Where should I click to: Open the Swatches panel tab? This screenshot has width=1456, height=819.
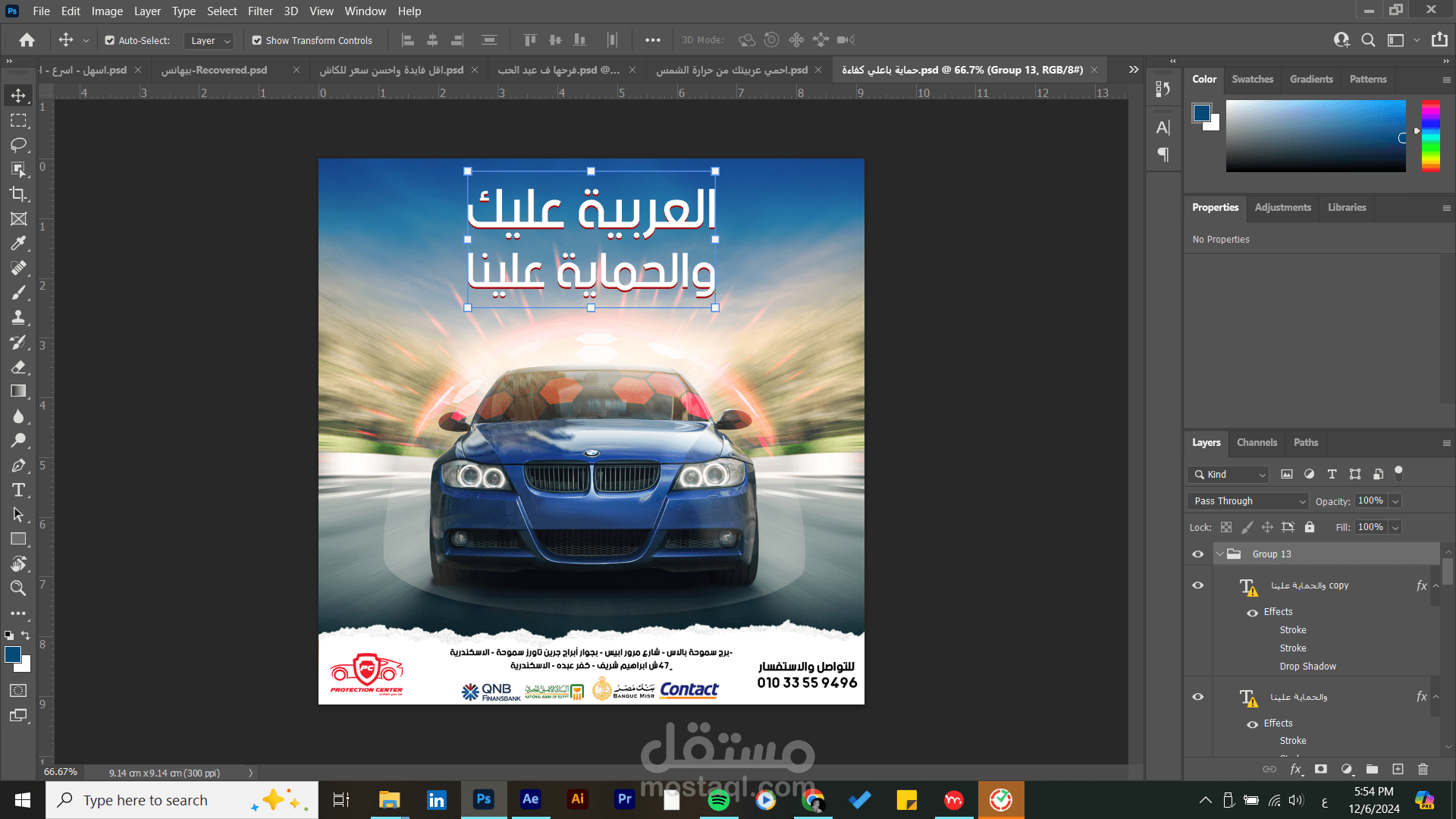click(x=1252, y=80)
